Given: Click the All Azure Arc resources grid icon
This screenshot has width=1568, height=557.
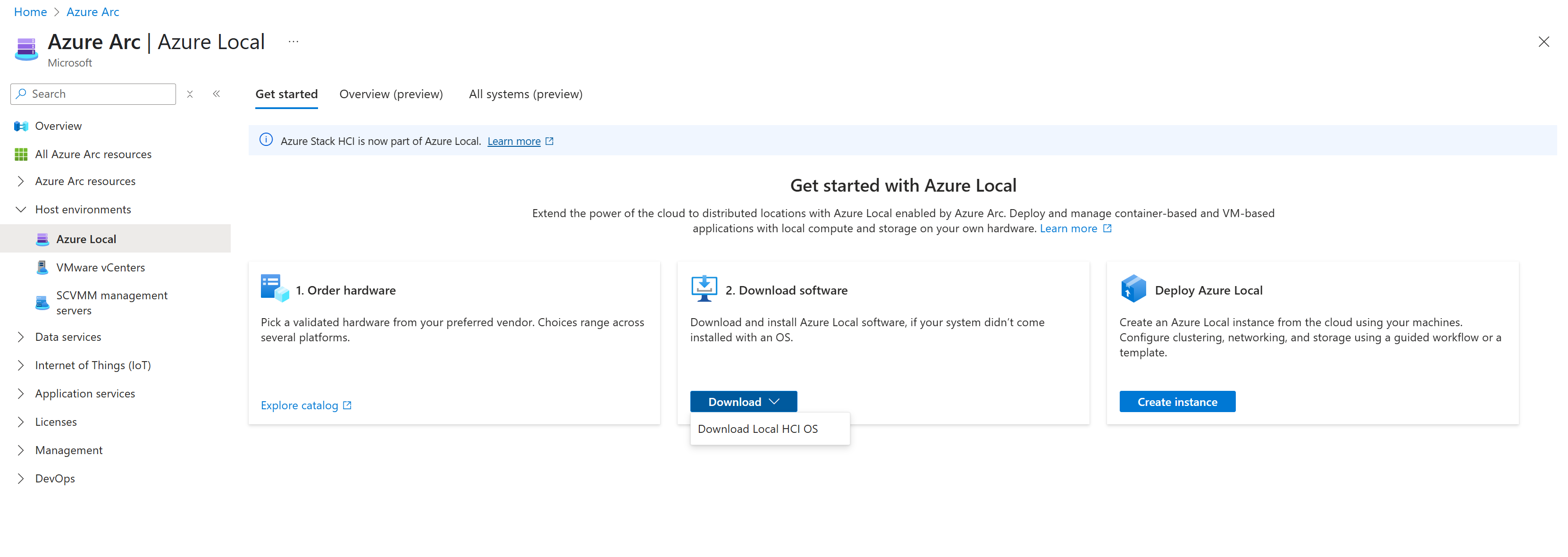Looking at the screenshot, I should point(21,155).
